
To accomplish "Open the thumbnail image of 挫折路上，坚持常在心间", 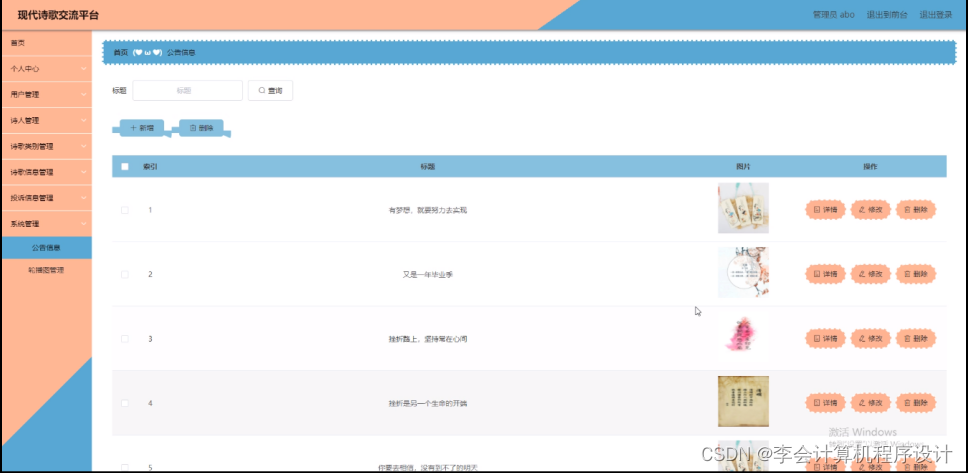I will click(x=743, y=337).
